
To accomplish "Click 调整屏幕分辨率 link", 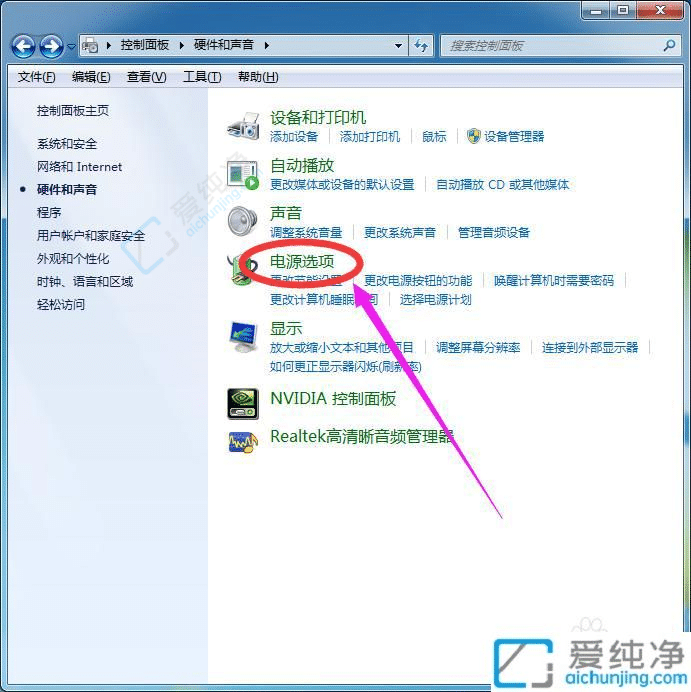I will 478,347.
